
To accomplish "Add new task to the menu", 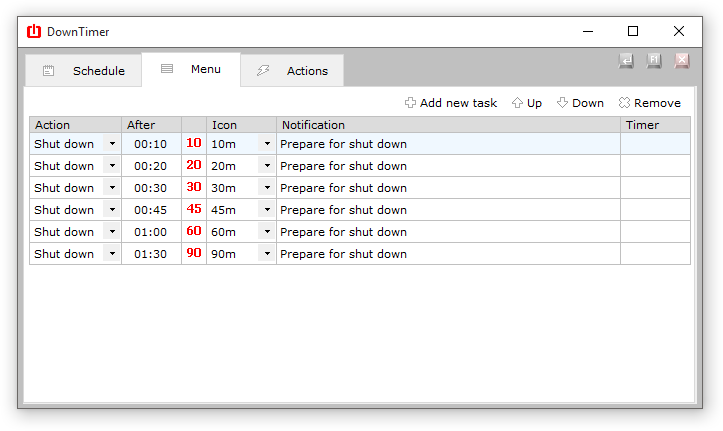I will tap(451, 103).
